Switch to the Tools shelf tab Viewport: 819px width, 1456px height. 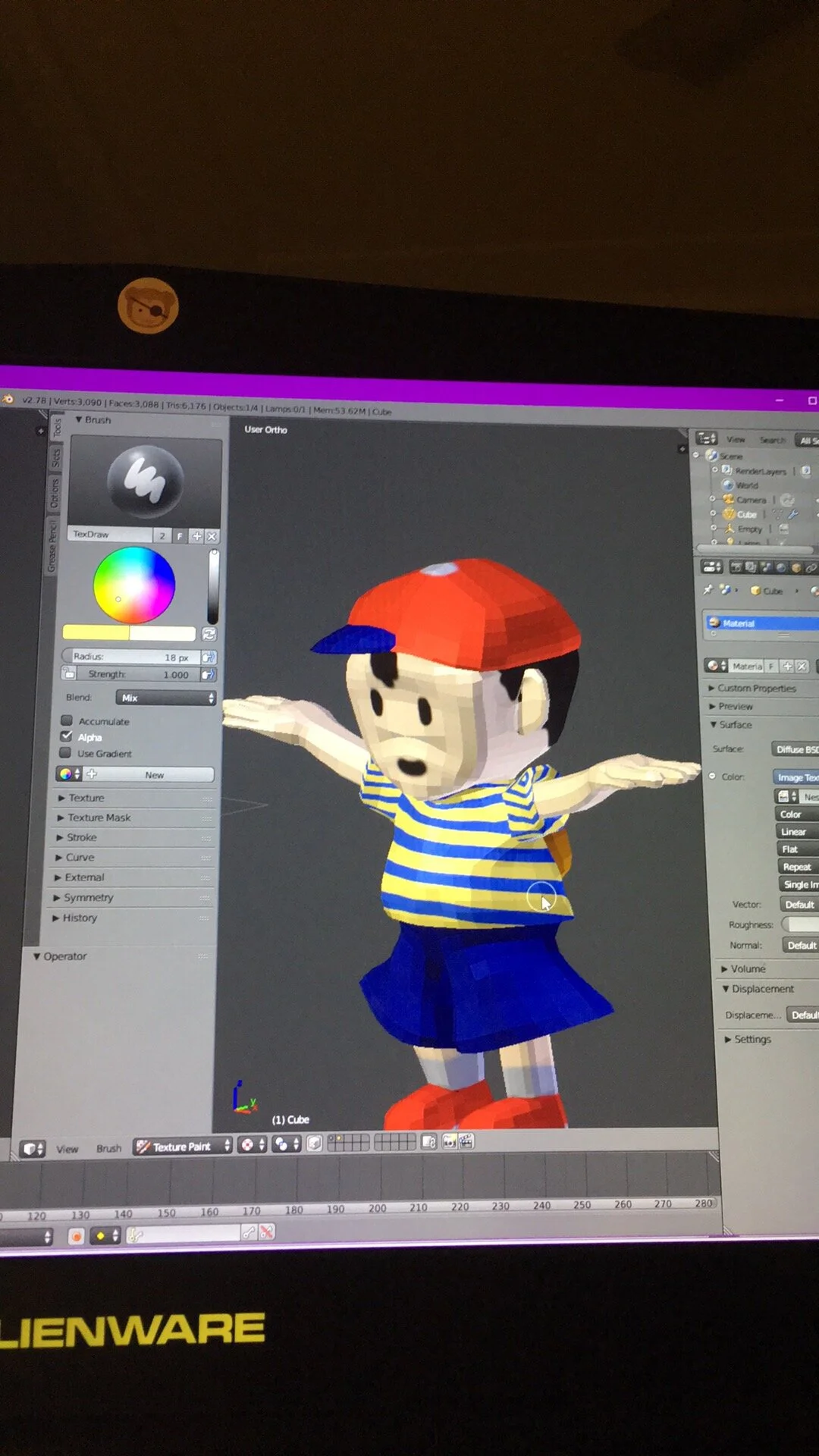click(x=57, y=428)
